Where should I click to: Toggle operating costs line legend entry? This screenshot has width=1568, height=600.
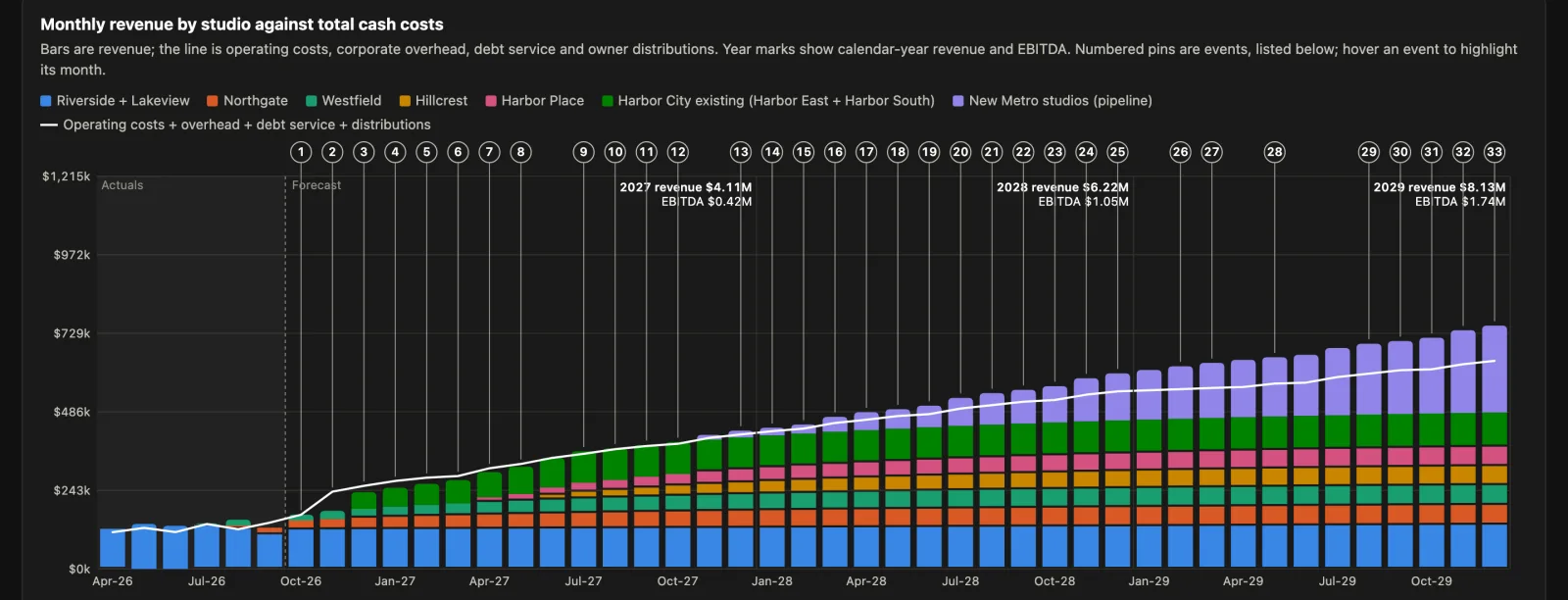235,125
